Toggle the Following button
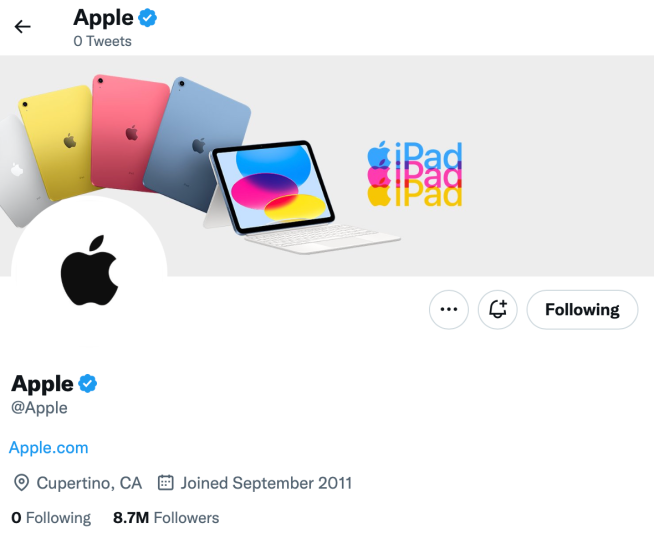The image size is (654, 533). click(582, 310)
